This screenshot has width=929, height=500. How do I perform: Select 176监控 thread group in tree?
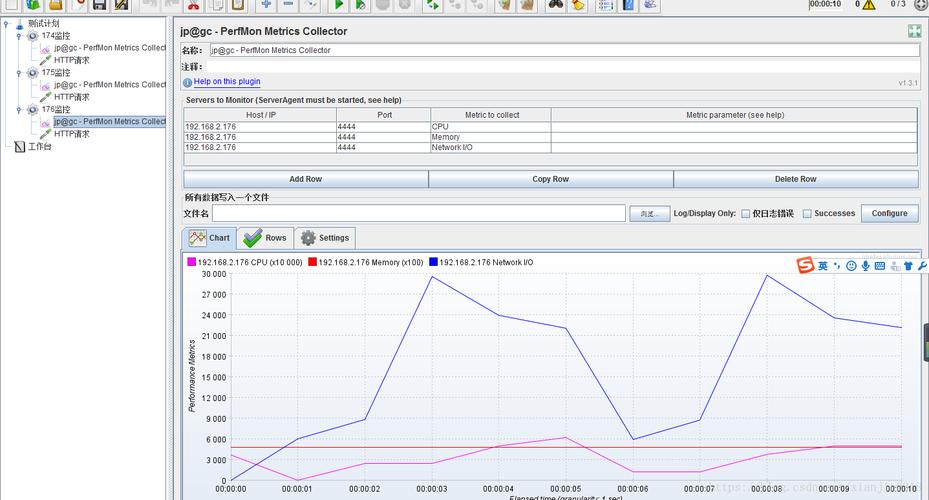point(56,110)
